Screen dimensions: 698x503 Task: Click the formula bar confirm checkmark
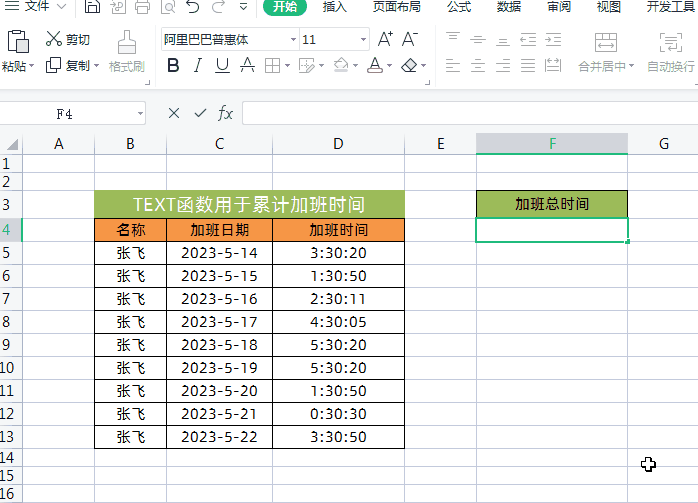200,114
